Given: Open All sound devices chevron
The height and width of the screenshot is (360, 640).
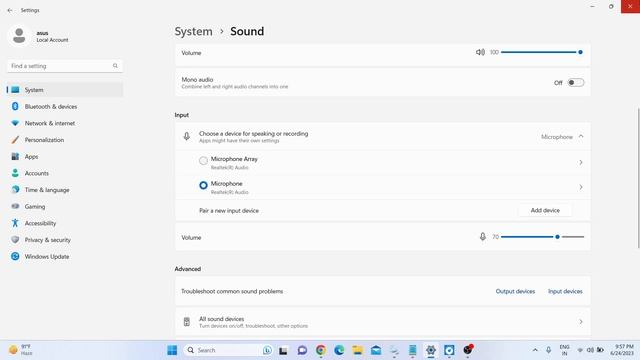Looking at the screenshot, I should point(581,322).
